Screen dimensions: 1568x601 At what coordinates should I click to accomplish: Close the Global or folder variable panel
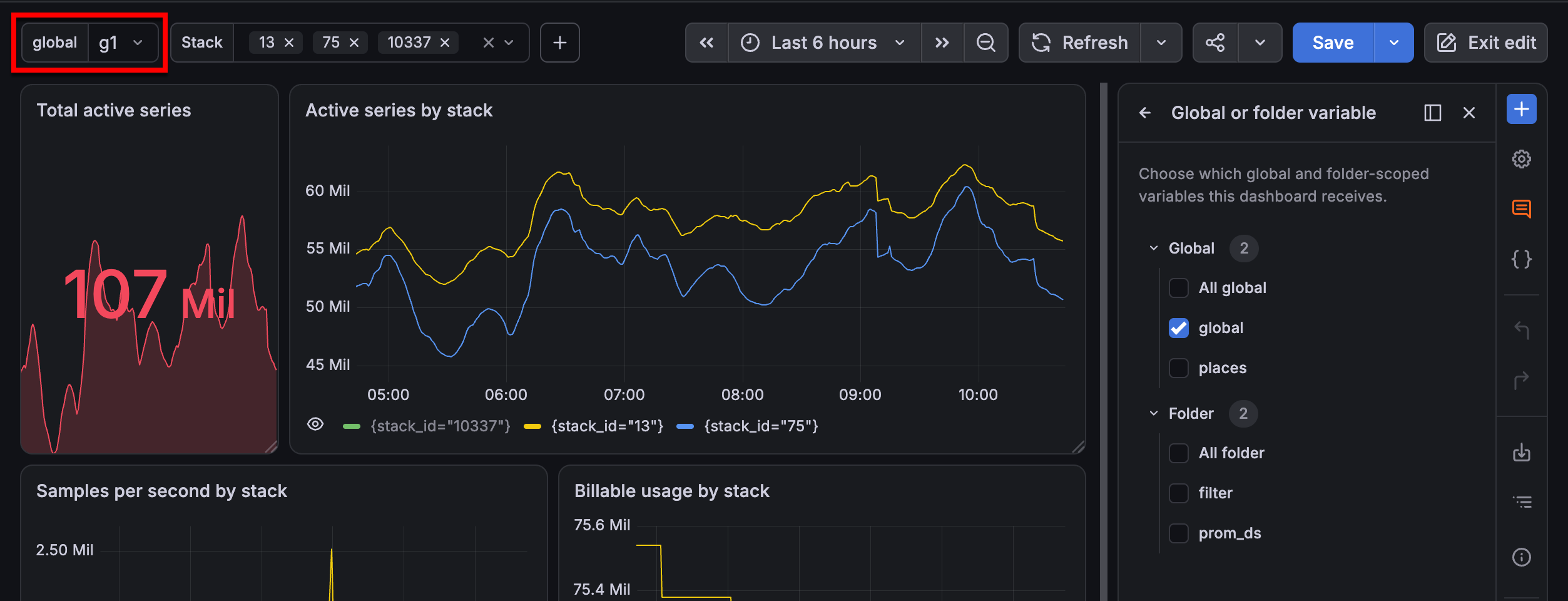click(x=1469, y=113)
